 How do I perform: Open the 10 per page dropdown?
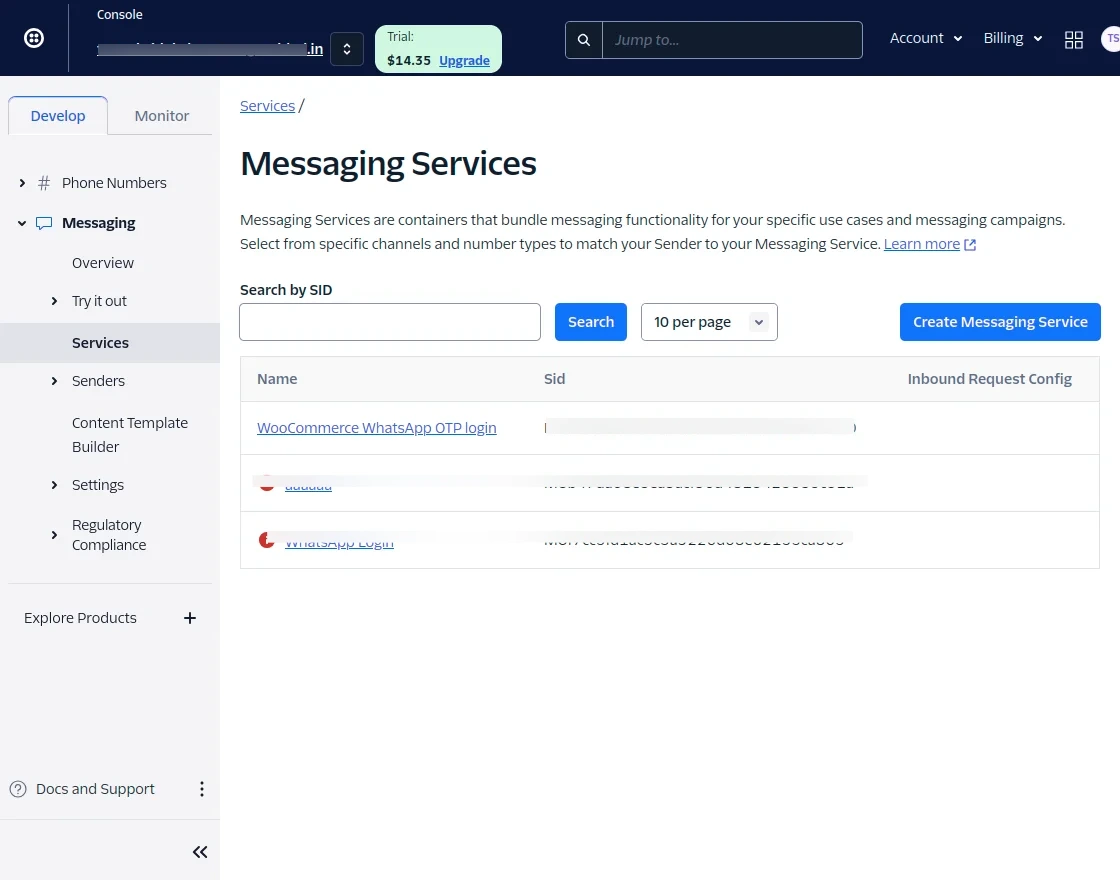709,322
